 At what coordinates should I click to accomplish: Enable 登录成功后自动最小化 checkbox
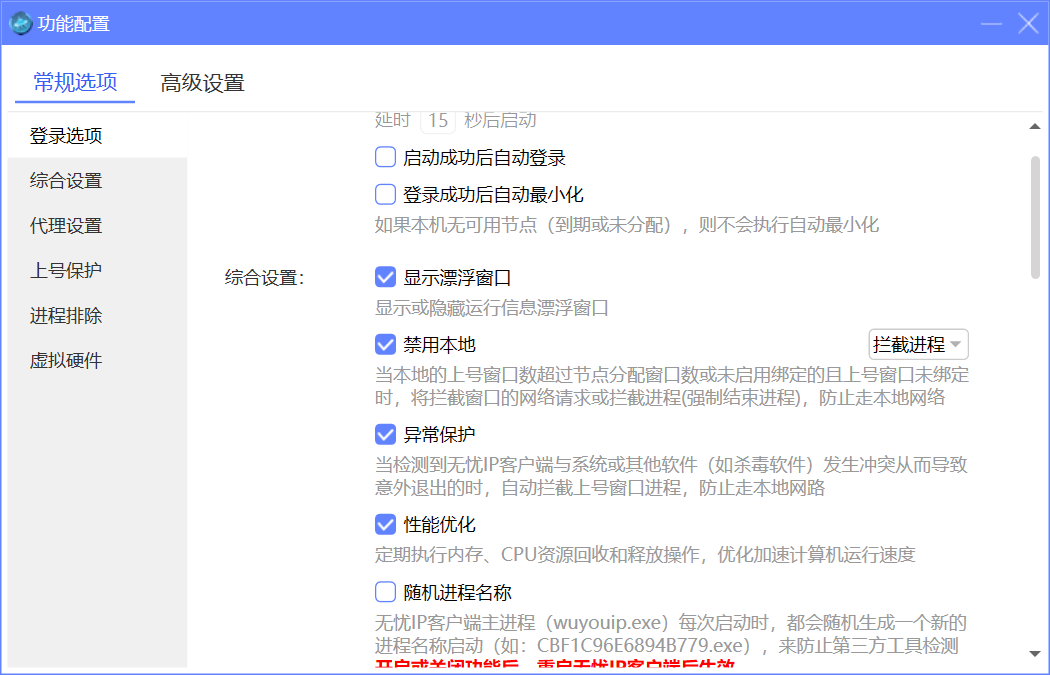point(386,194)
